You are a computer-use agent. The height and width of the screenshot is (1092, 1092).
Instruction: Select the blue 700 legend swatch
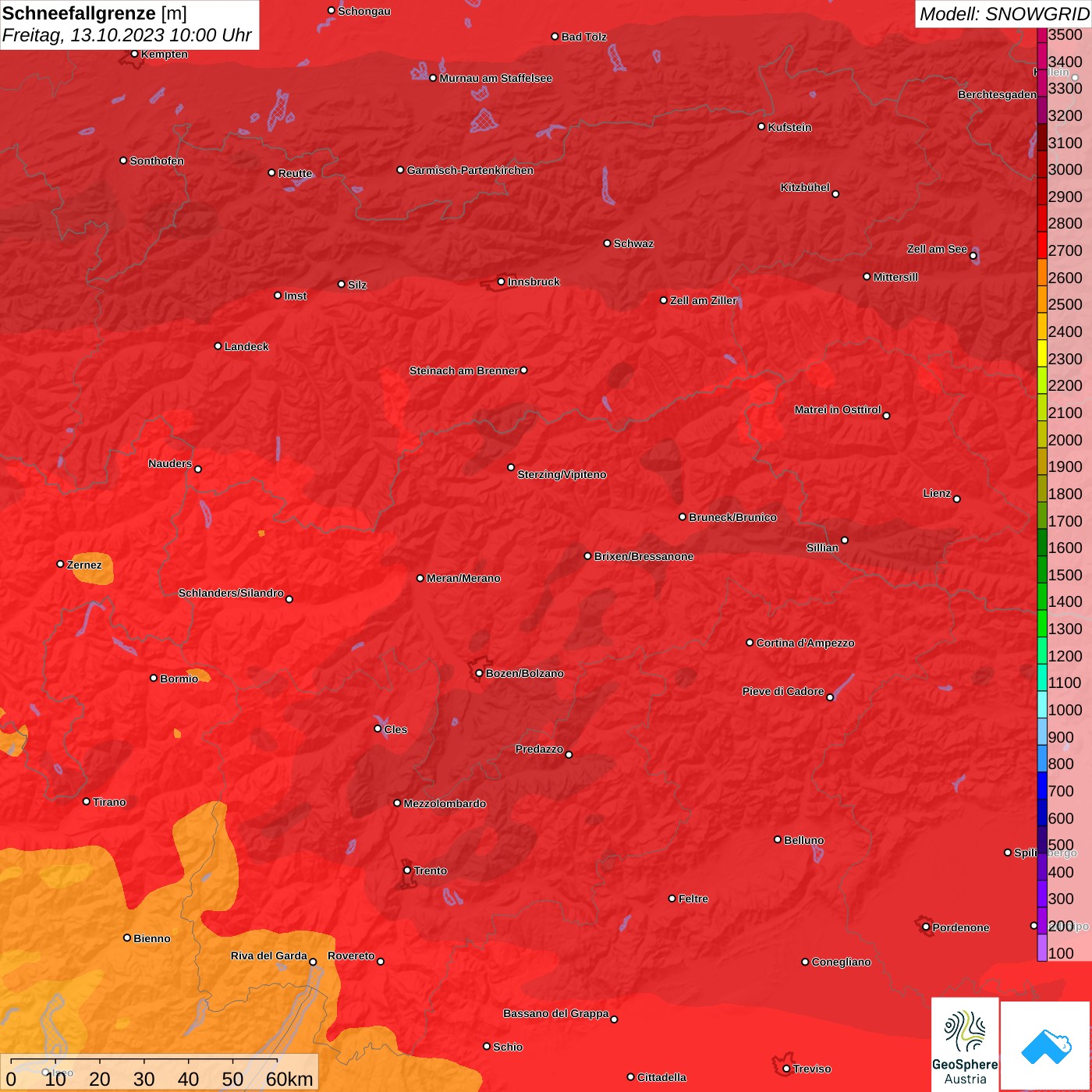1042,785
